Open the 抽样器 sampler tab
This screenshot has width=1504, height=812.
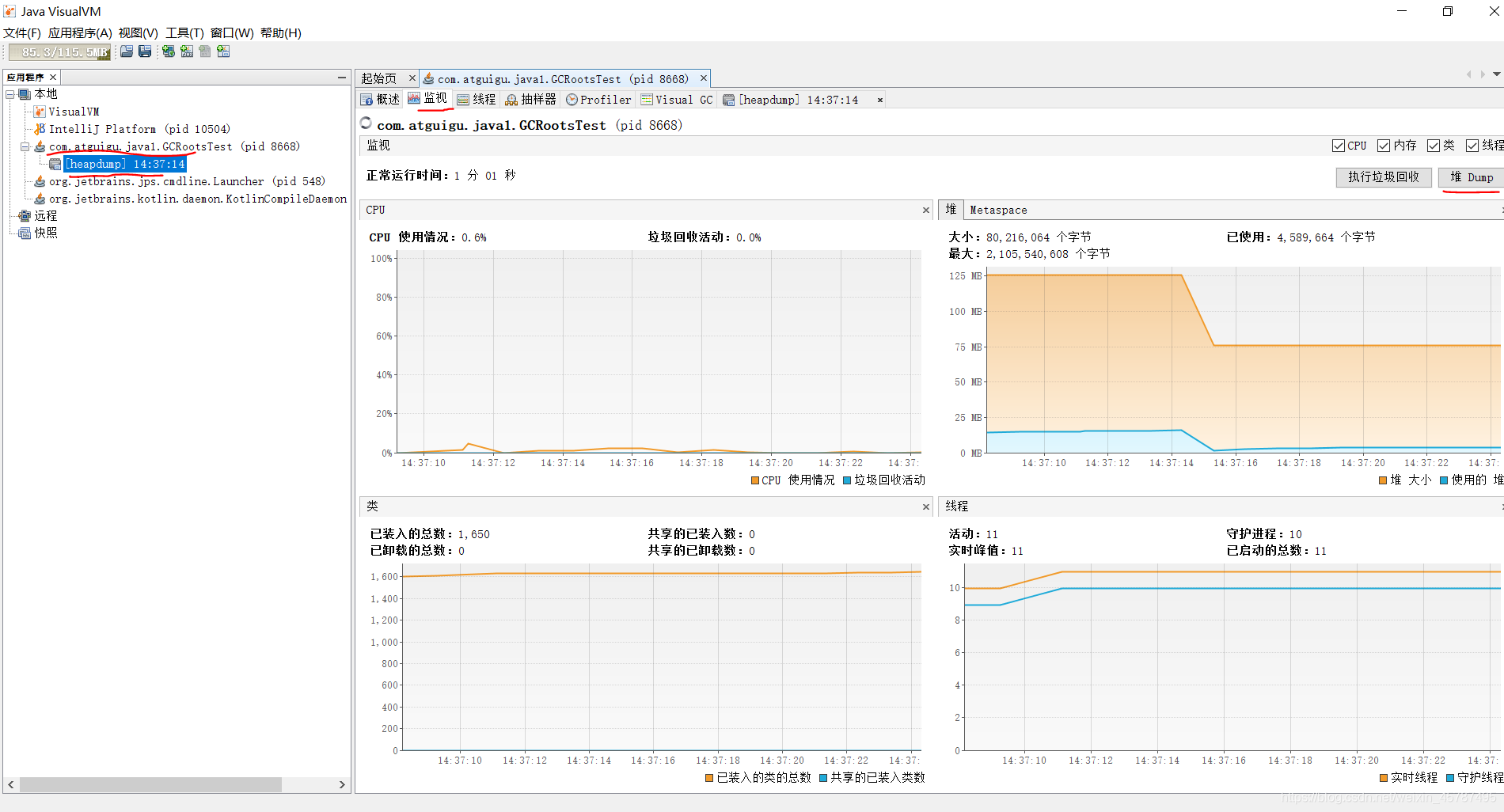click(x=530, y=99)
